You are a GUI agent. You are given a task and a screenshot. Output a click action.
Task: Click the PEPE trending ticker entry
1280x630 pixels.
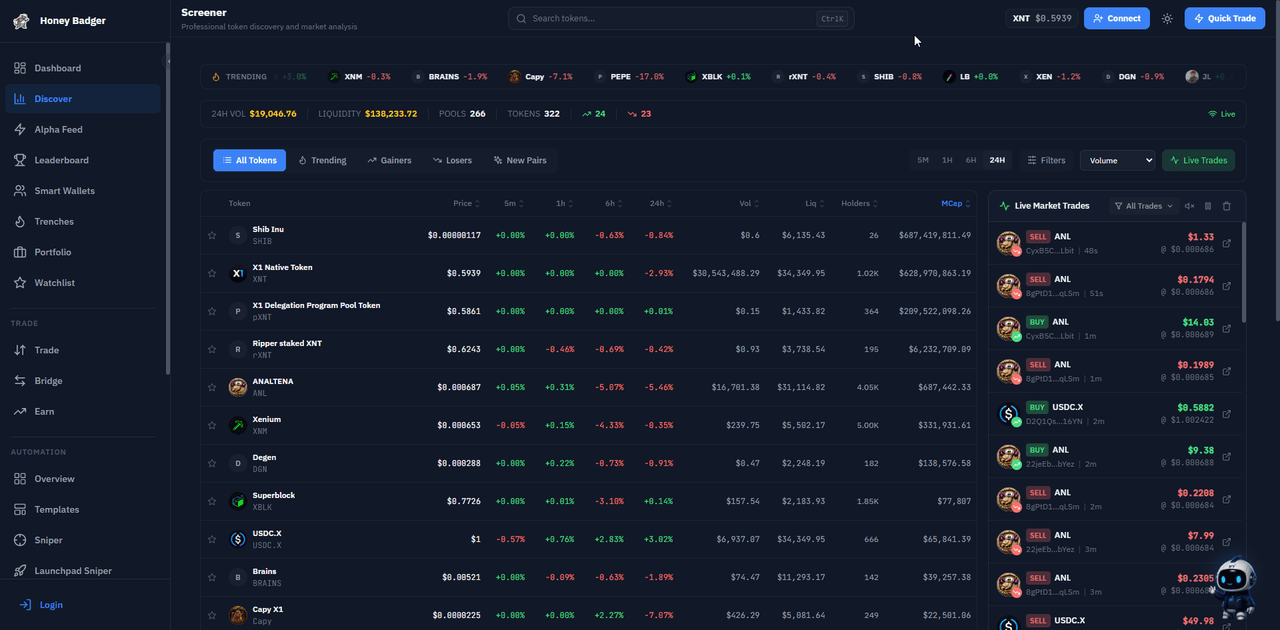point(630,77)
